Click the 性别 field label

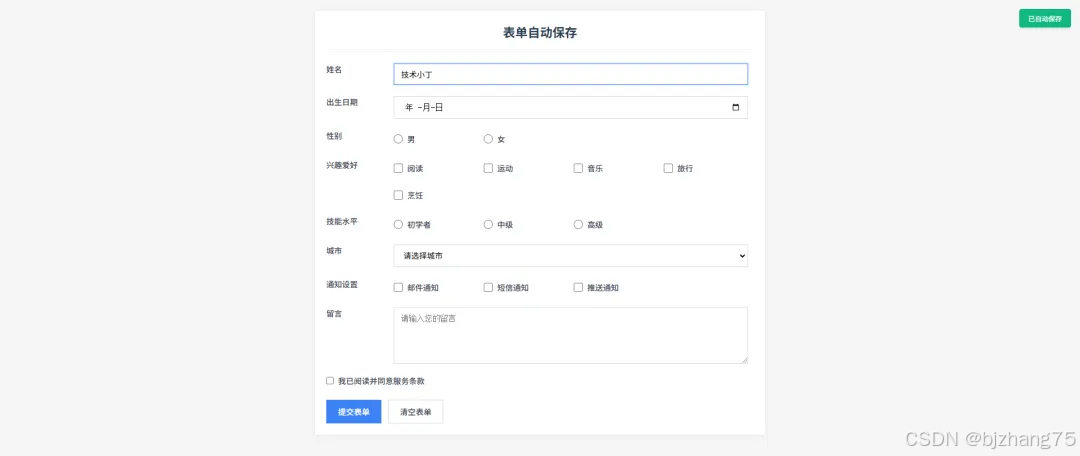[334, 136]
